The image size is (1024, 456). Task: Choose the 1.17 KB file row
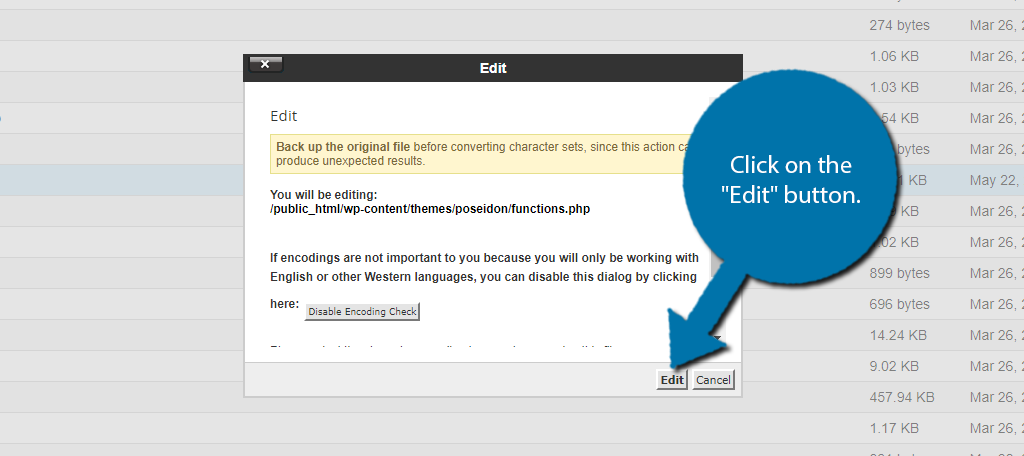tap(894, 428)
